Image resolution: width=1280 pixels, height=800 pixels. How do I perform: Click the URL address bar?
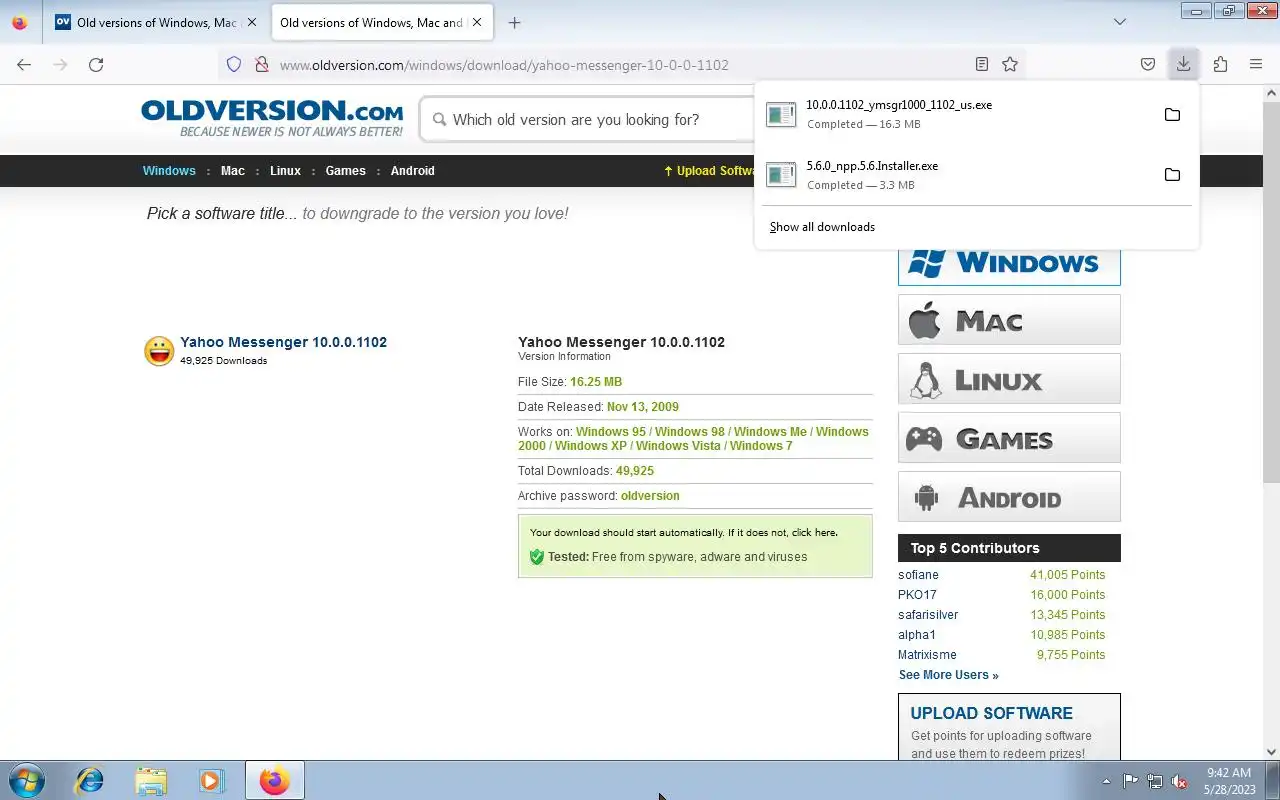pyautogui.click(x=620, y=65)
